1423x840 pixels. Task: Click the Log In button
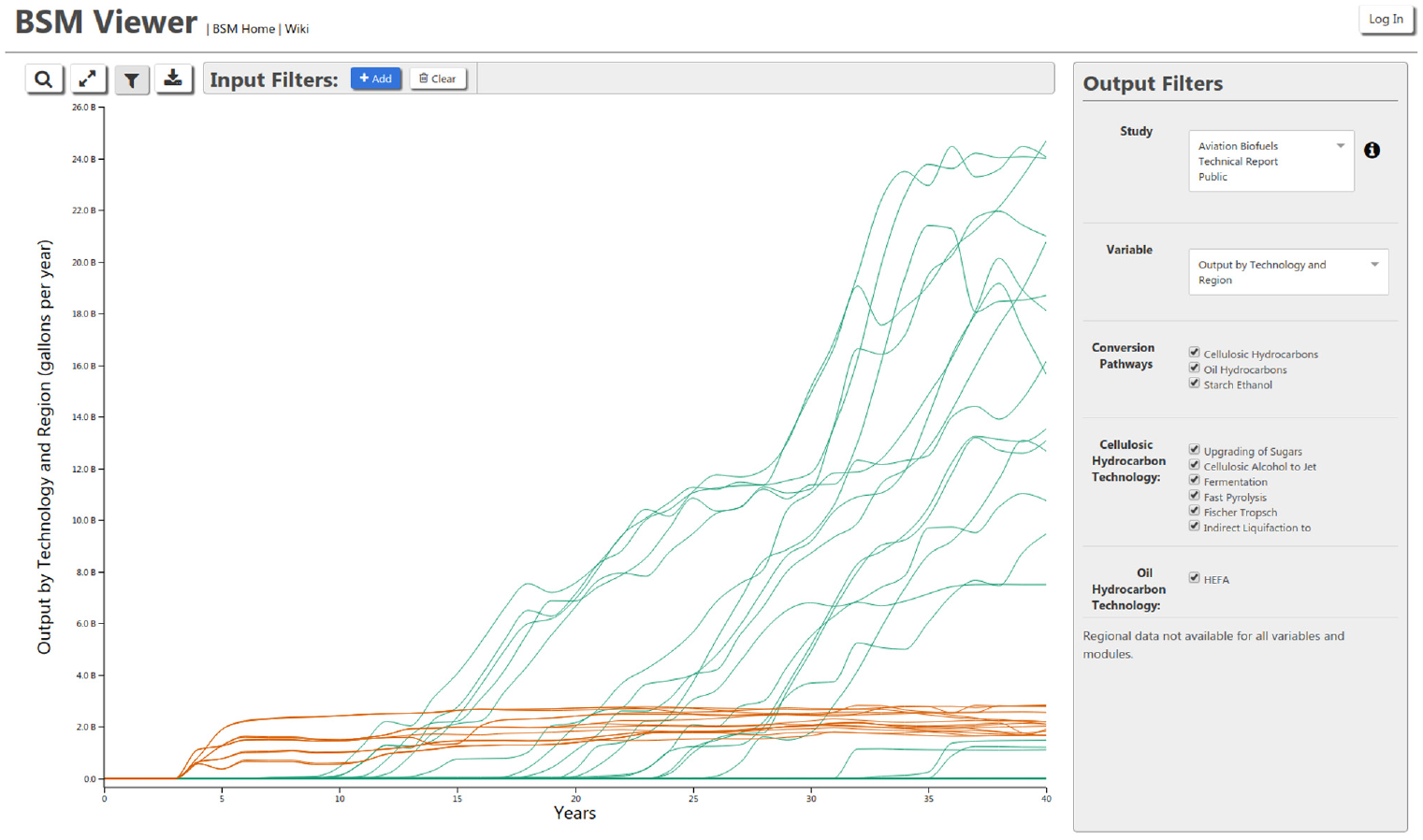(1386, 20)
